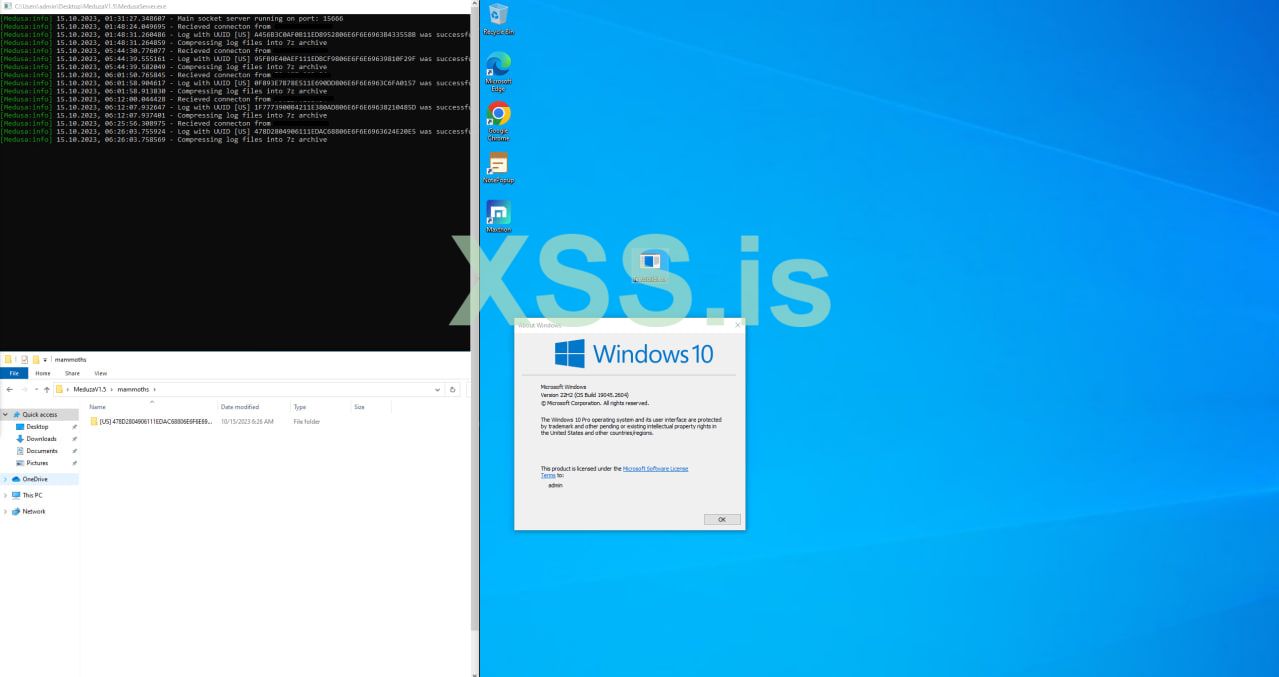This screenshot has height=677, width=1279.
Task: Select the Pictures pin in Quick access
Action: tap(38, 462)
